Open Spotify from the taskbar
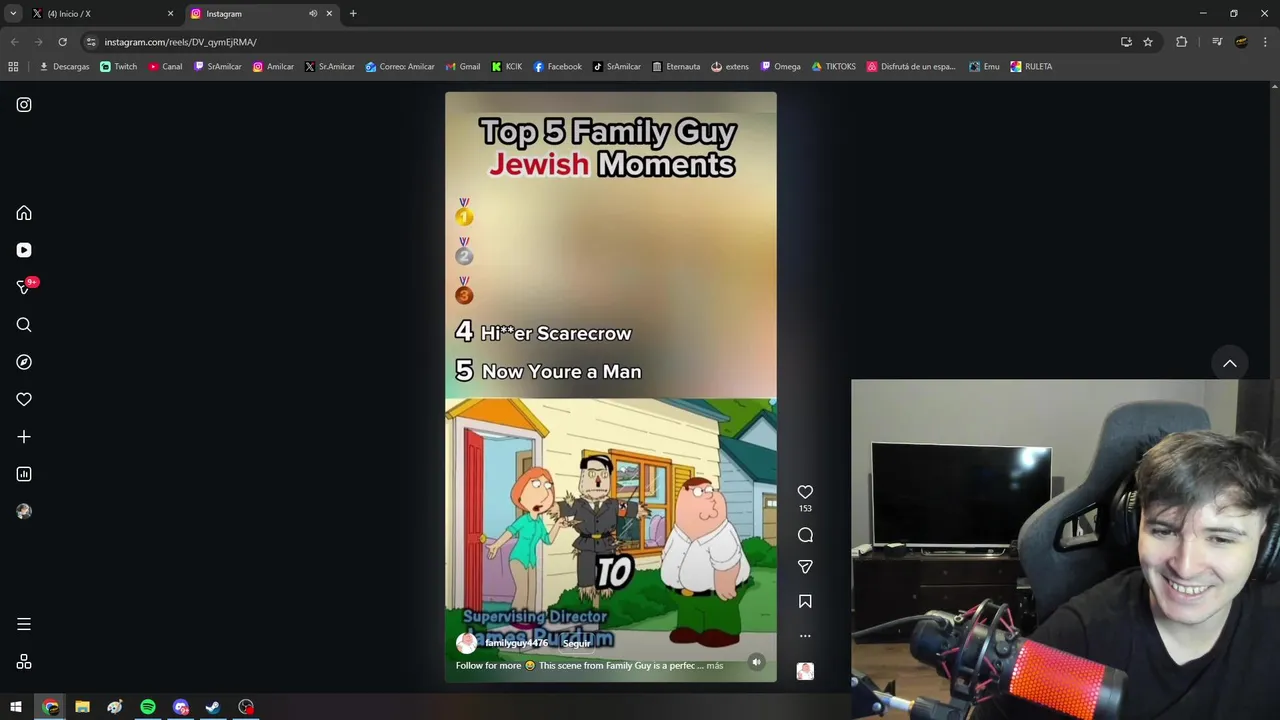This screenshot has width=1280, height=720. [x=148, y=707]
